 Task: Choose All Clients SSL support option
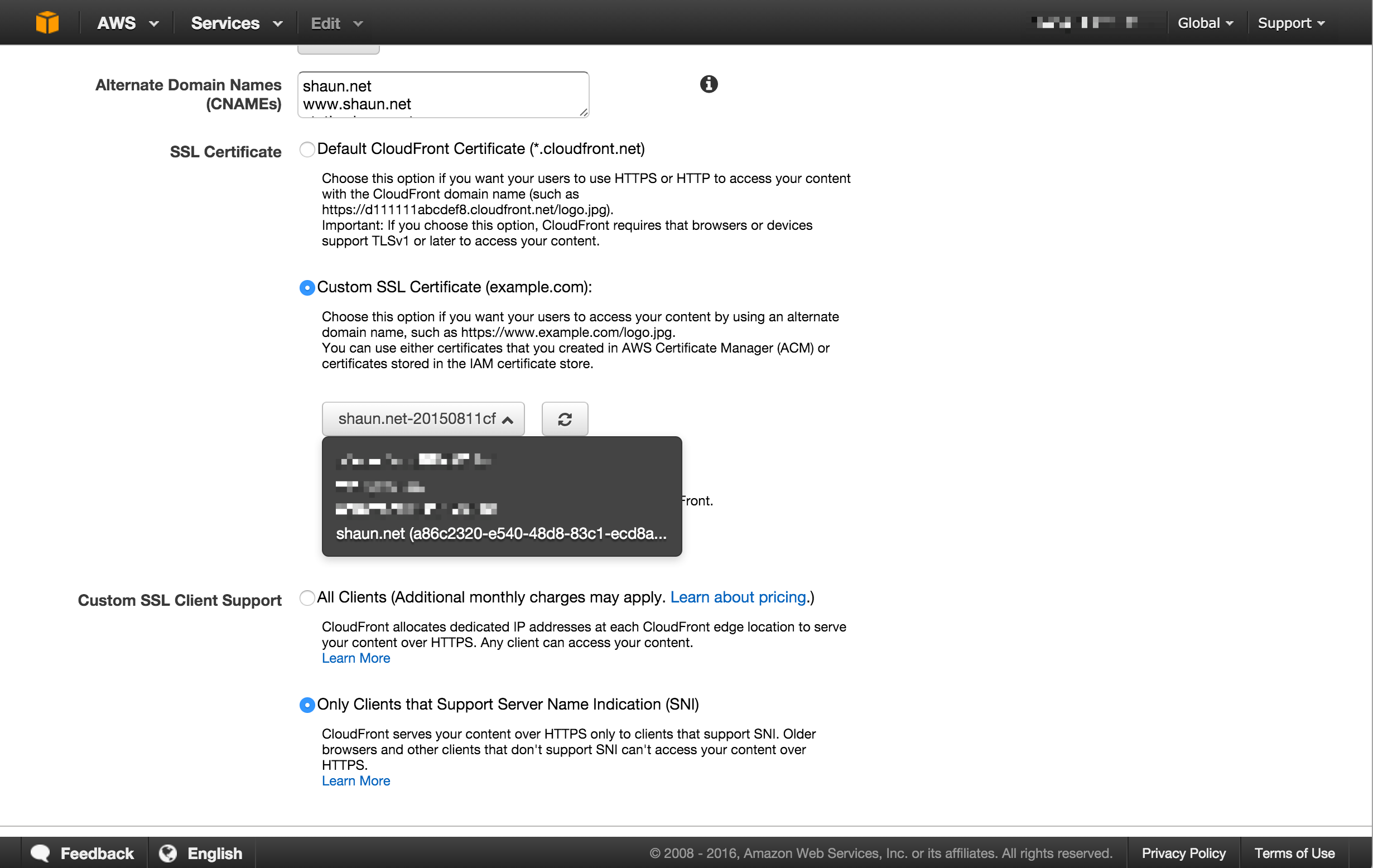[307, 597]
